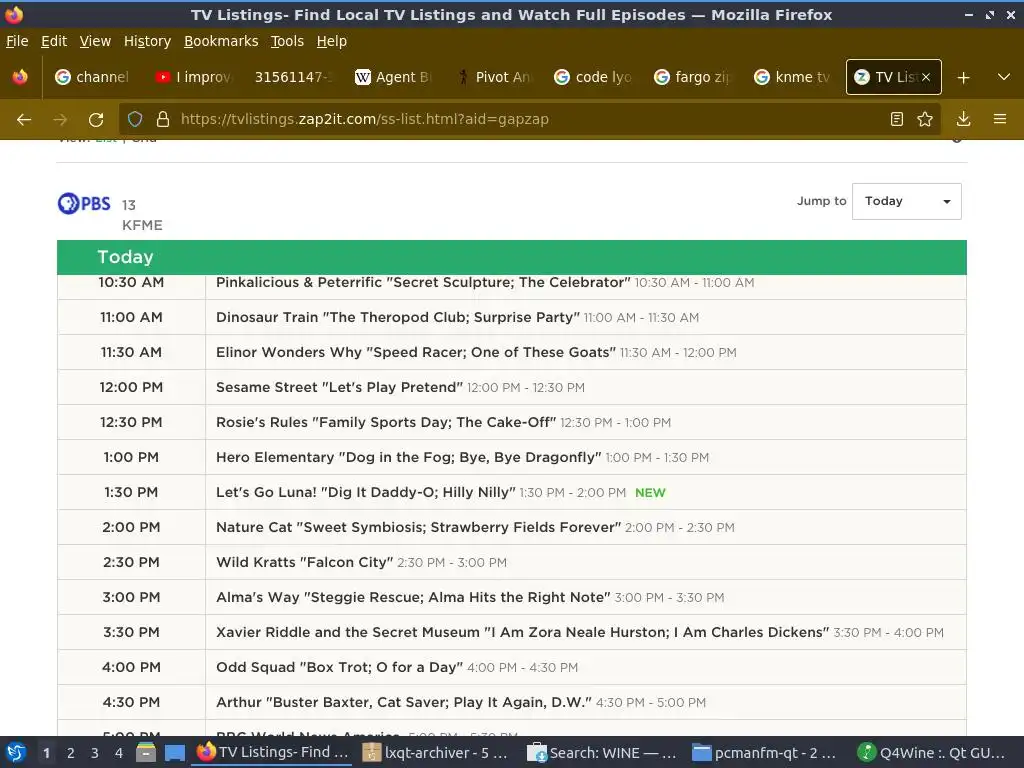1024x768 pixels.
Task: Go back with the browser back arrow
Action: click(24, 120)
